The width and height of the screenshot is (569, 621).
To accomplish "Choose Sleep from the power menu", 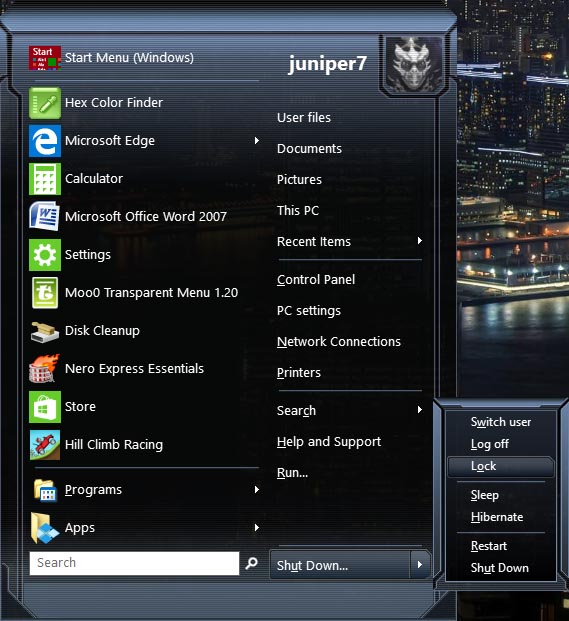I will click(501, 495).
